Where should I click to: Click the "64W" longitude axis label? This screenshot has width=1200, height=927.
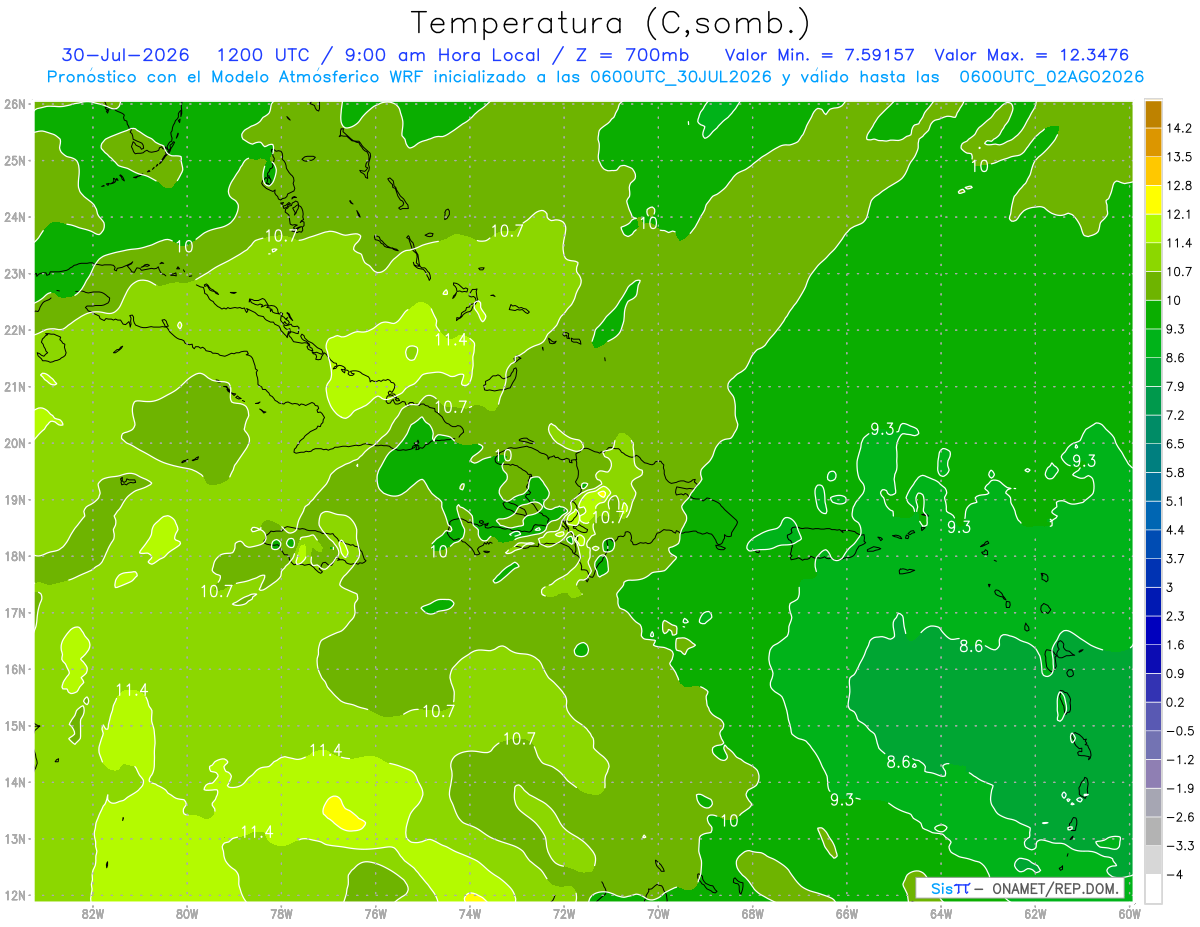[x=941, y=914]
